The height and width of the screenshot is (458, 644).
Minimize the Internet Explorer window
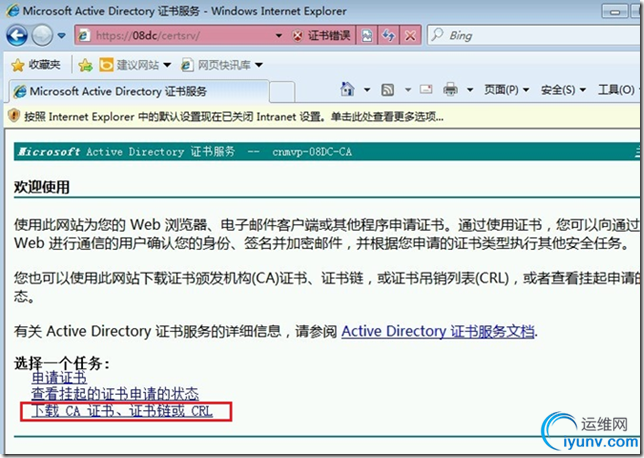click(614, 11)
